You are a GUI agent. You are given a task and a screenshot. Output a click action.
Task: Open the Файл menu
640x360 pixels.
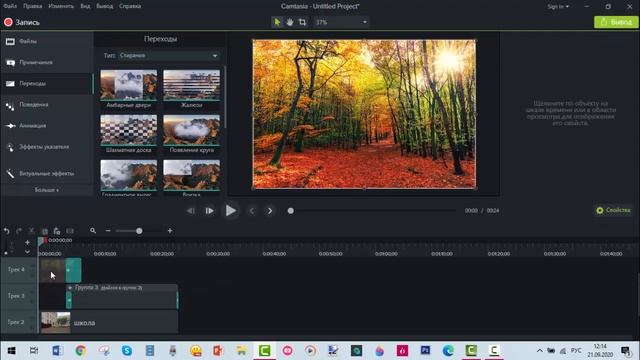10,6
